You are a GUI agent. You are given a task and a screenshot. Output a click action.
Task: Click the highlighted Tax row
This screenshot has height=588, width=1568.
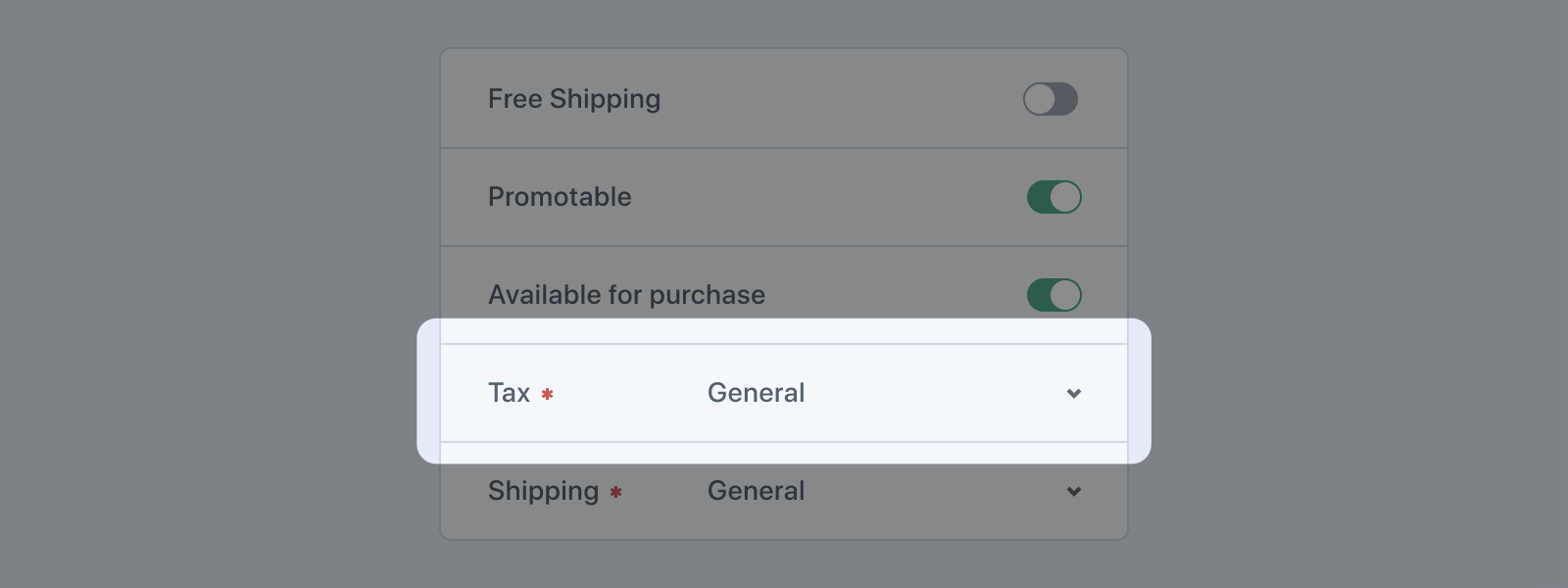pyautogui.click(x=784, y=393)
